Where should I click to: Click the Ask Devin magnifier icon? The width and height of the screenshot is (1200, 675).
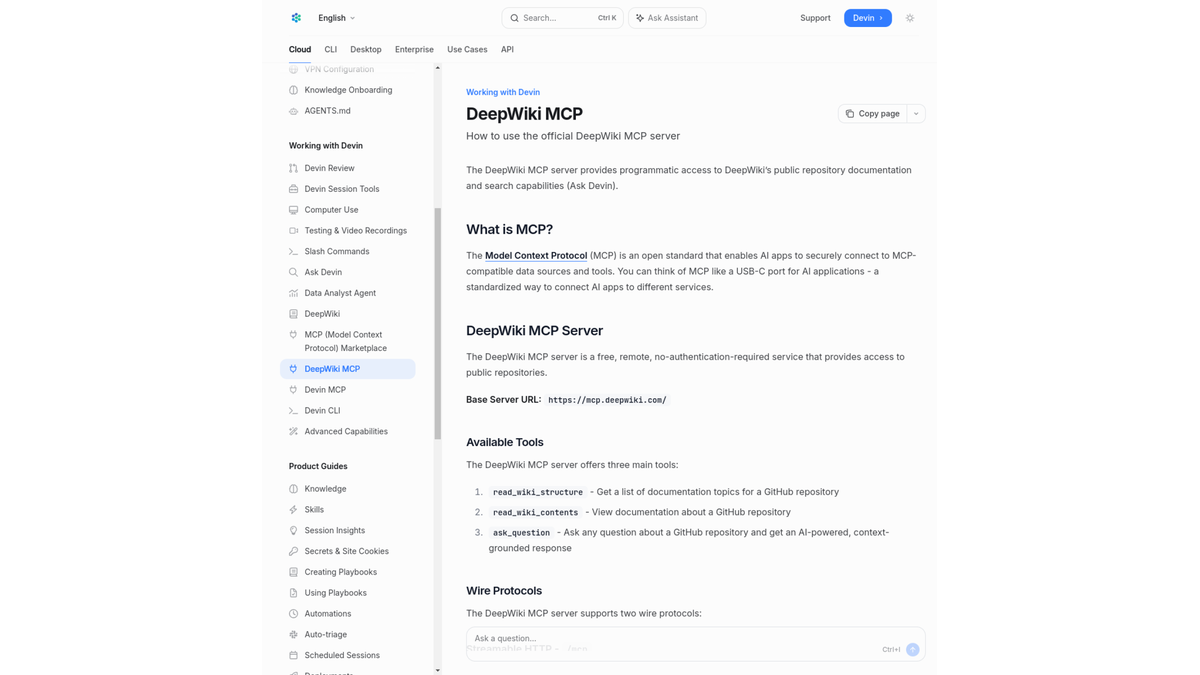tap(294, 272)
